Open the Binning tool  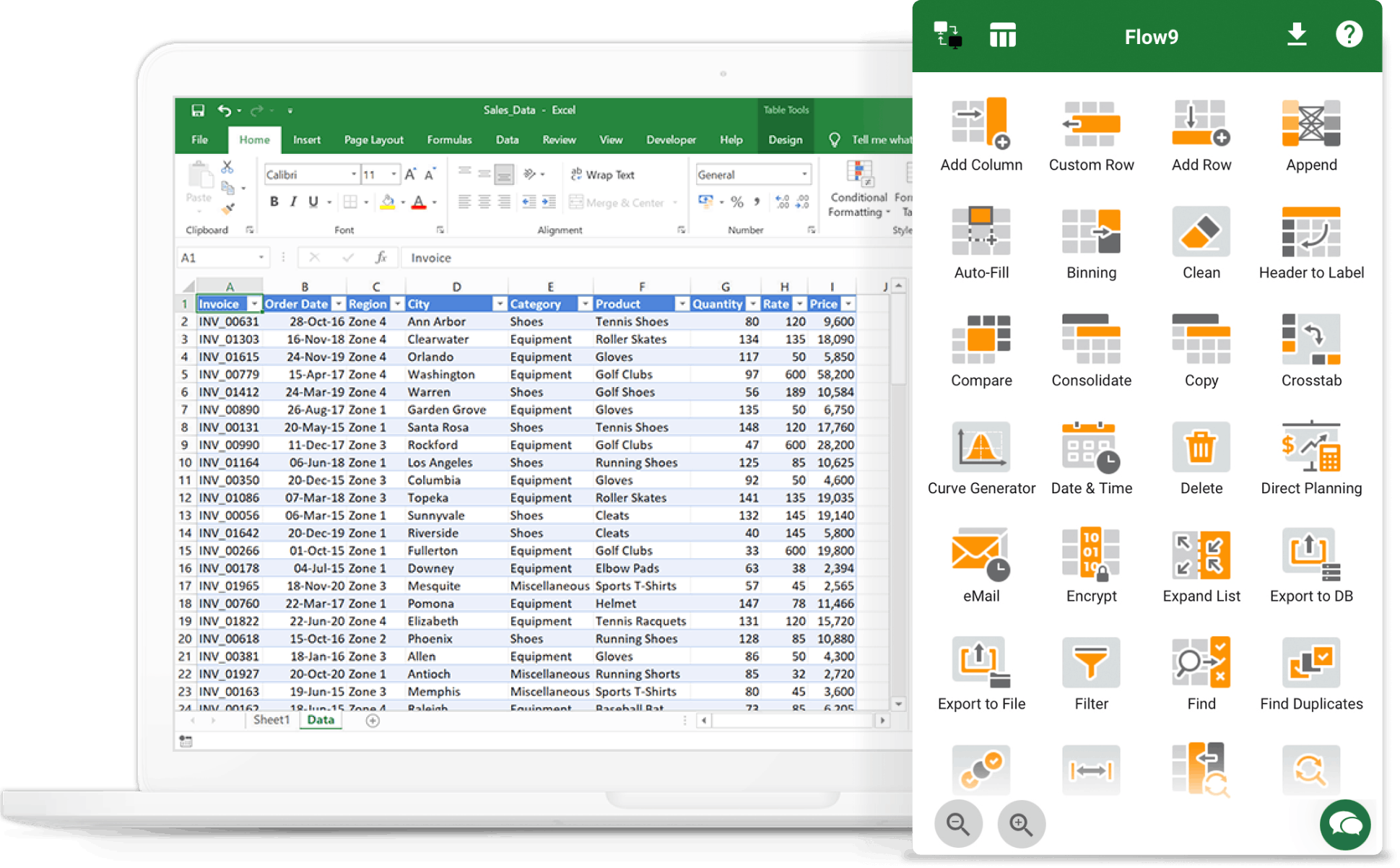(1090, 231)
